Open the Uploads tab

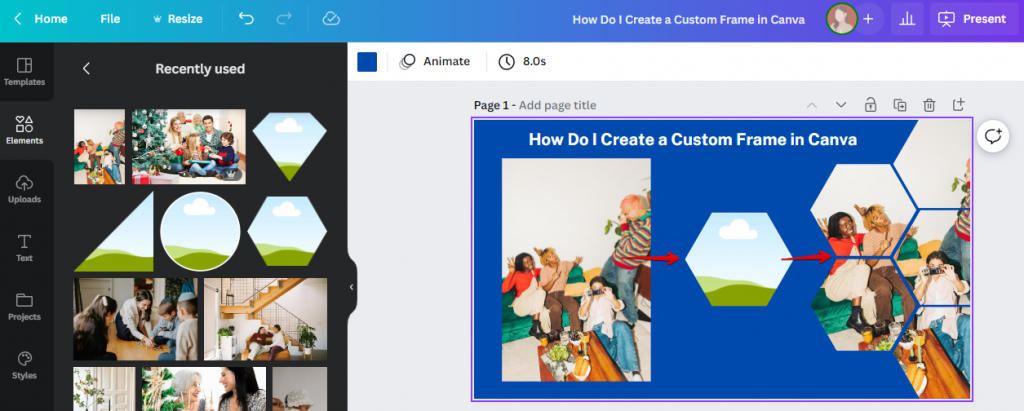(25, 189)
